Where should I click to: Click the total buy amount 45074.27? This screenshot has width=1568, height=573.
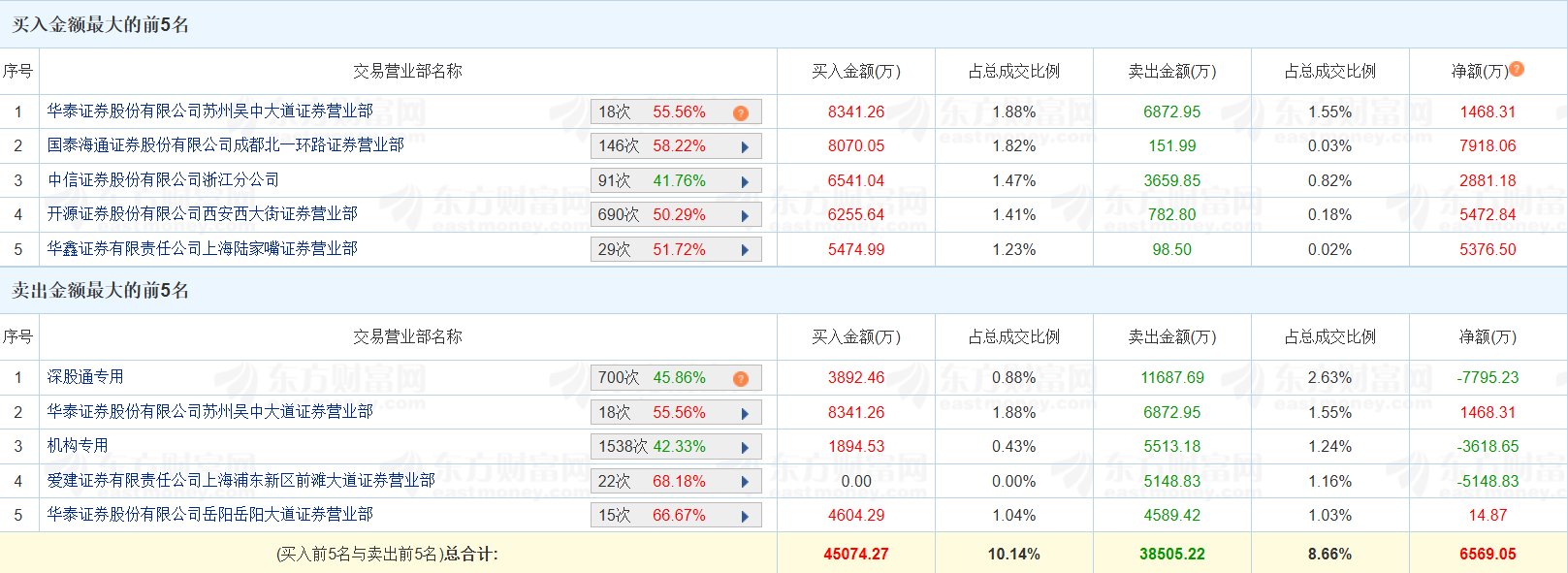pyautogui.click(x=856, y=555)
